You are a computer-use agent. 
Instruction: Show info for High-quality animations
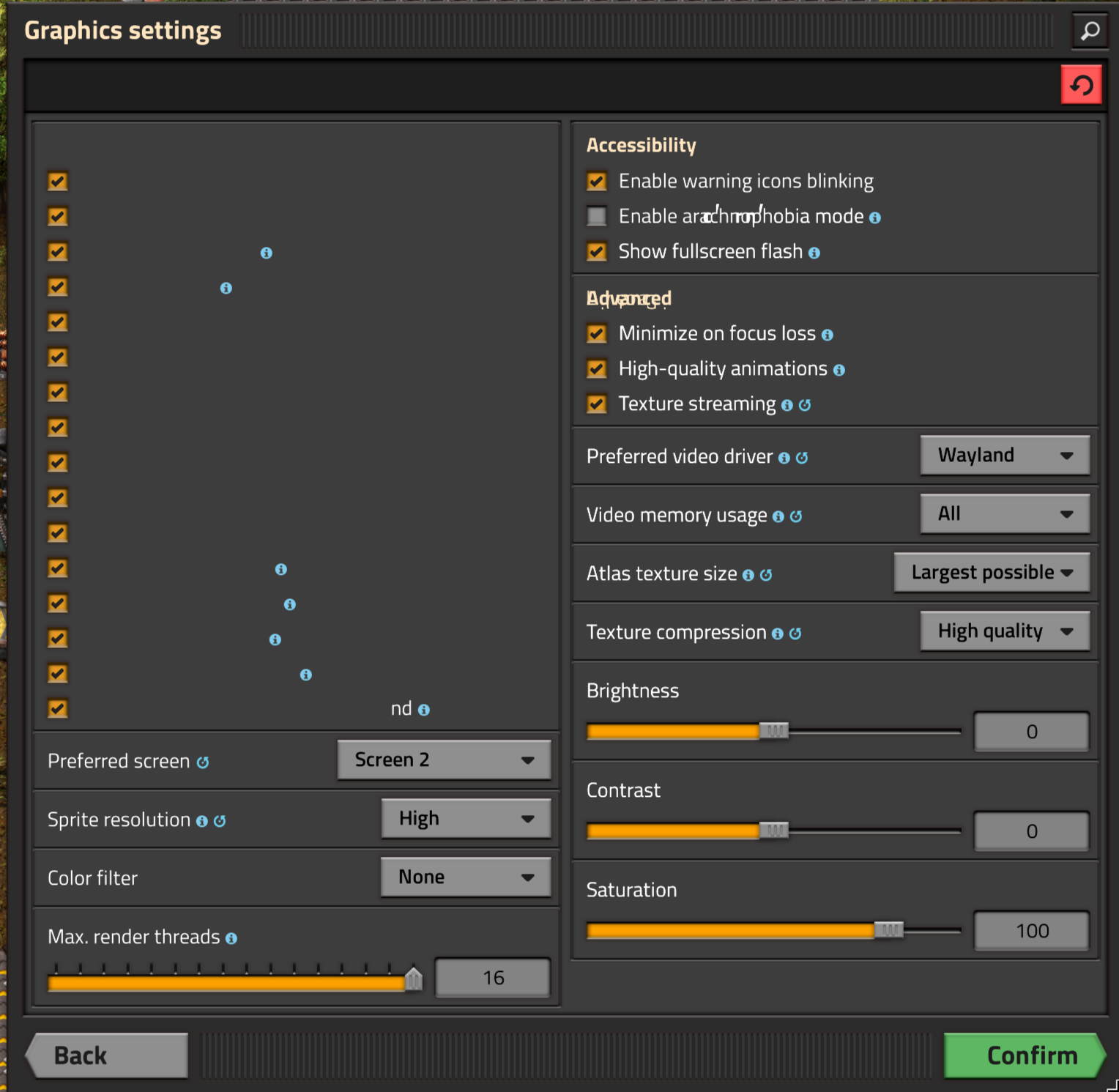point(839,370)
